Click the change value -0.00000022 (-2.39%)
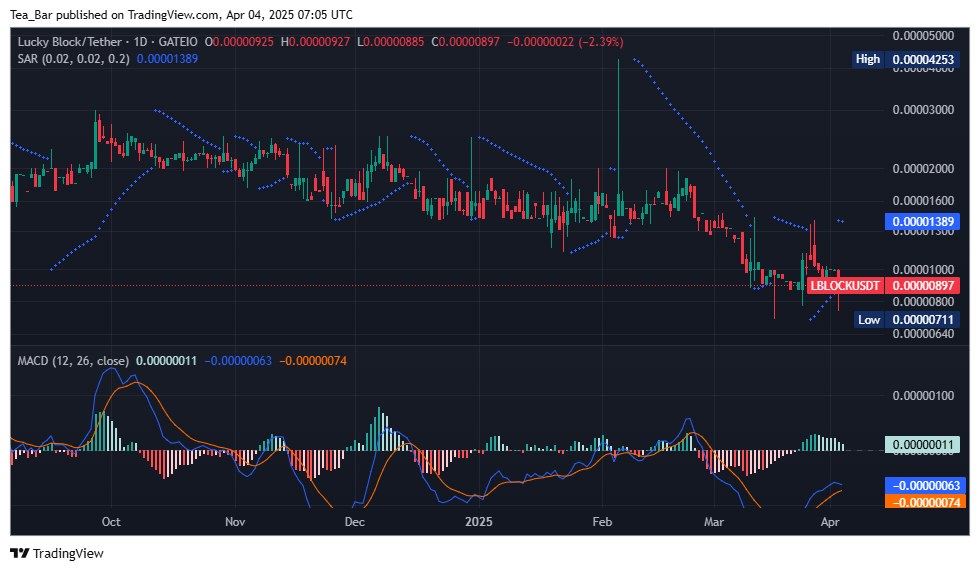Image resolution: width=980 pixels, height=571 pixels. pos(565,42)
